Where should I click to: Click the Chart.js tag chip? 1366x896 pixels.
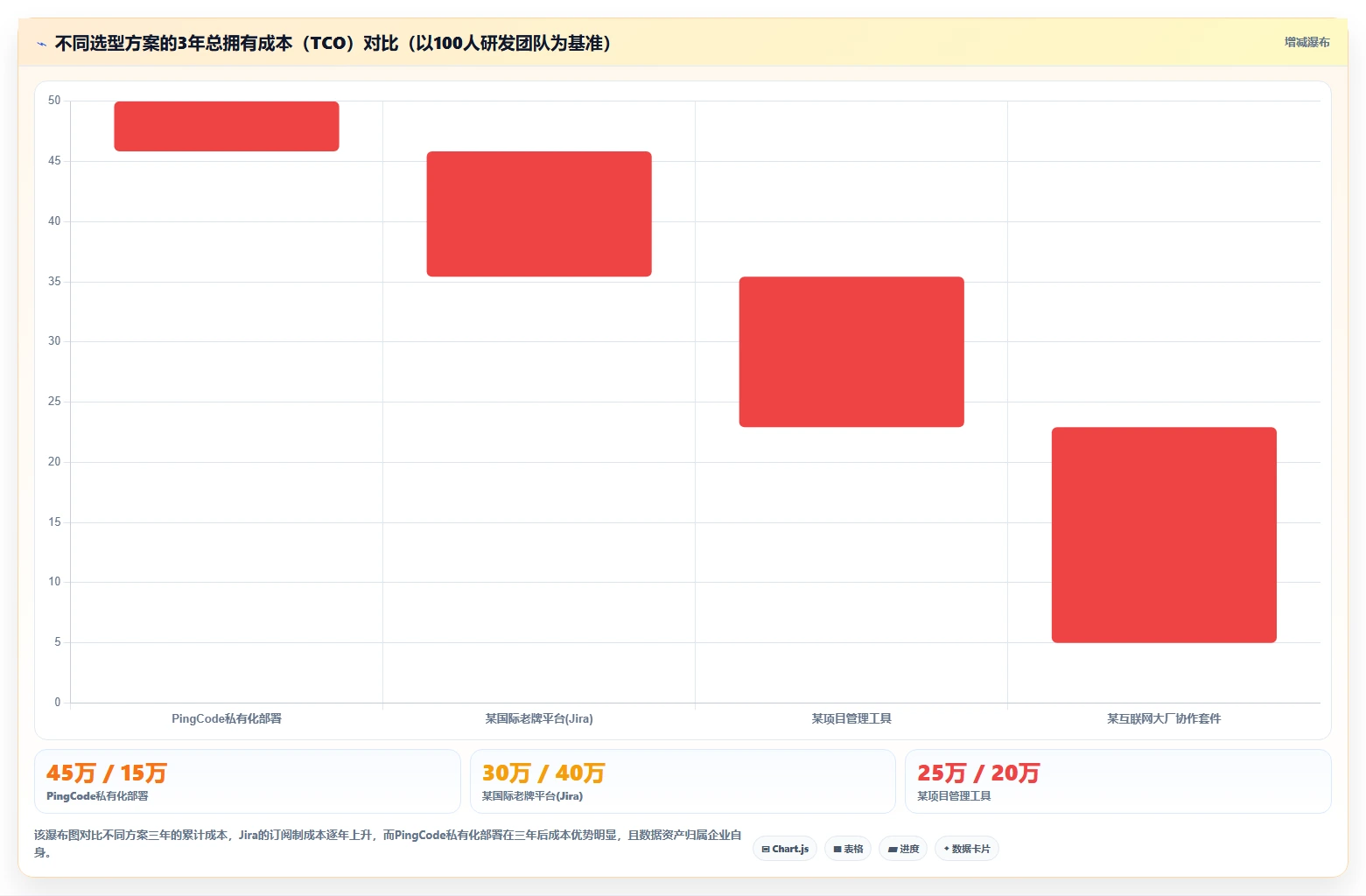click(785, 849)
